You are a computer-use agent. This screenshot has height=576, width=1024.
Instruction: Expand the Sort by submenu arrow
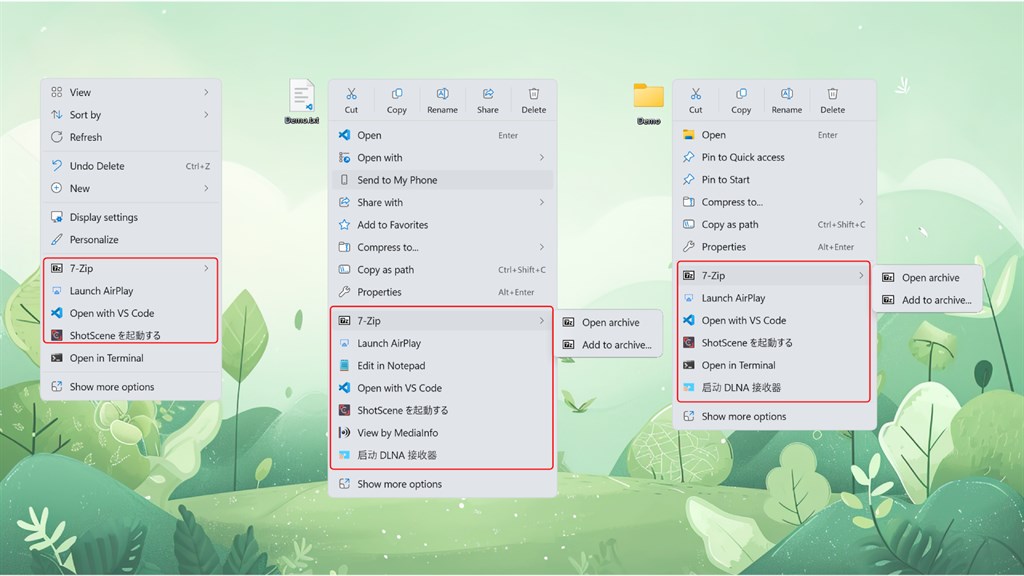click(206, 115)
